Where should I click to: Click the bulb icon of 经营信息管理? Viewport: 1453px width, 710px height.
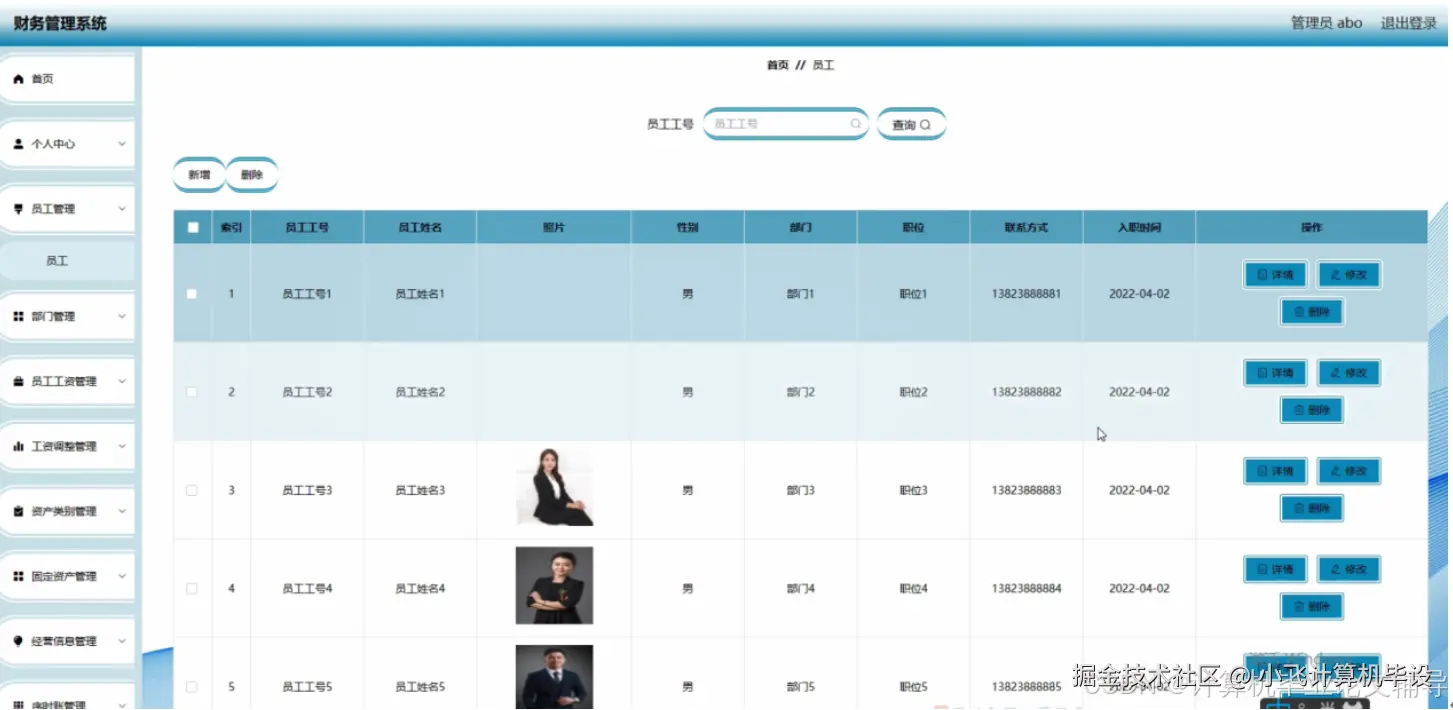(18, 641)
